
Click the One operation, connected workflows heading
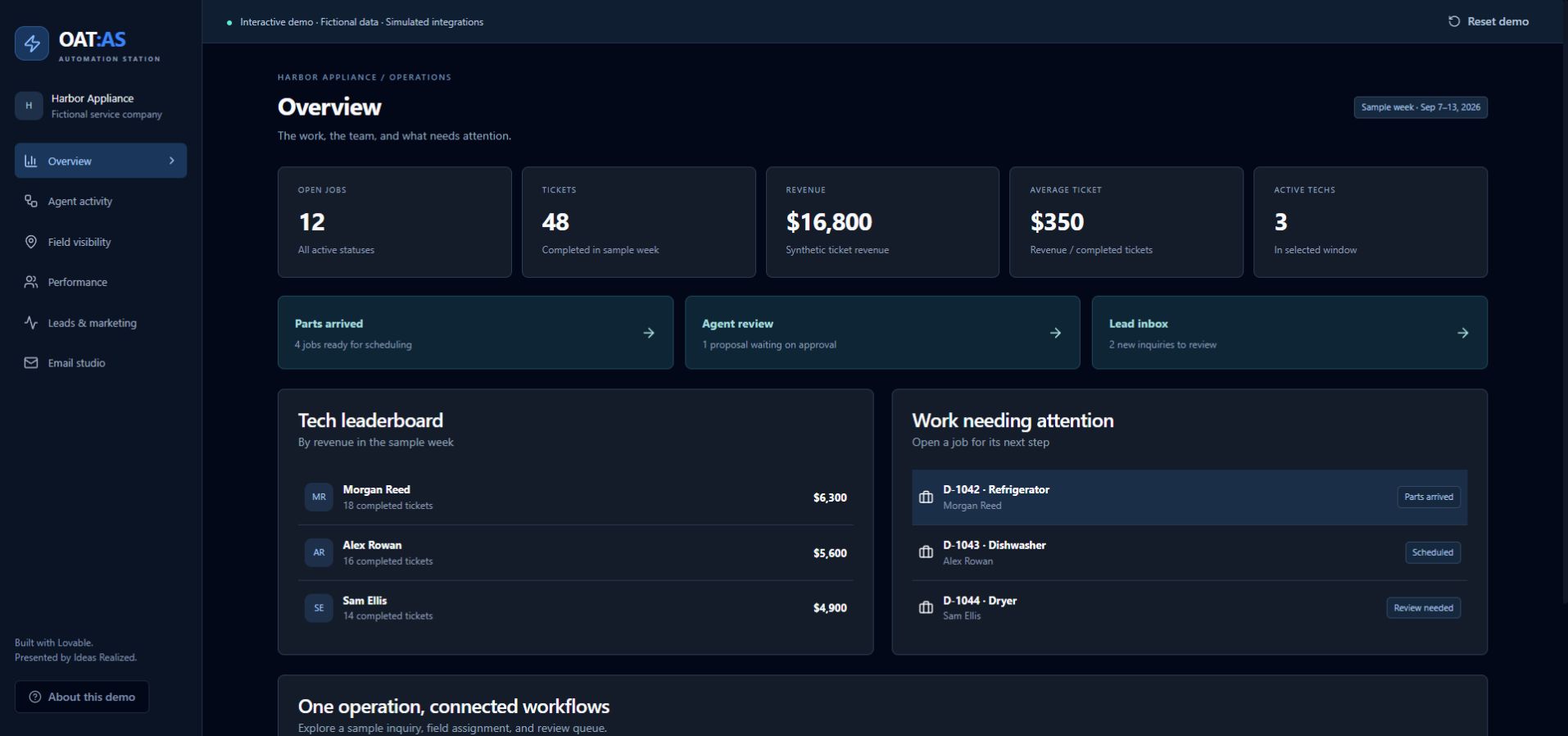[x=454, y=706]
